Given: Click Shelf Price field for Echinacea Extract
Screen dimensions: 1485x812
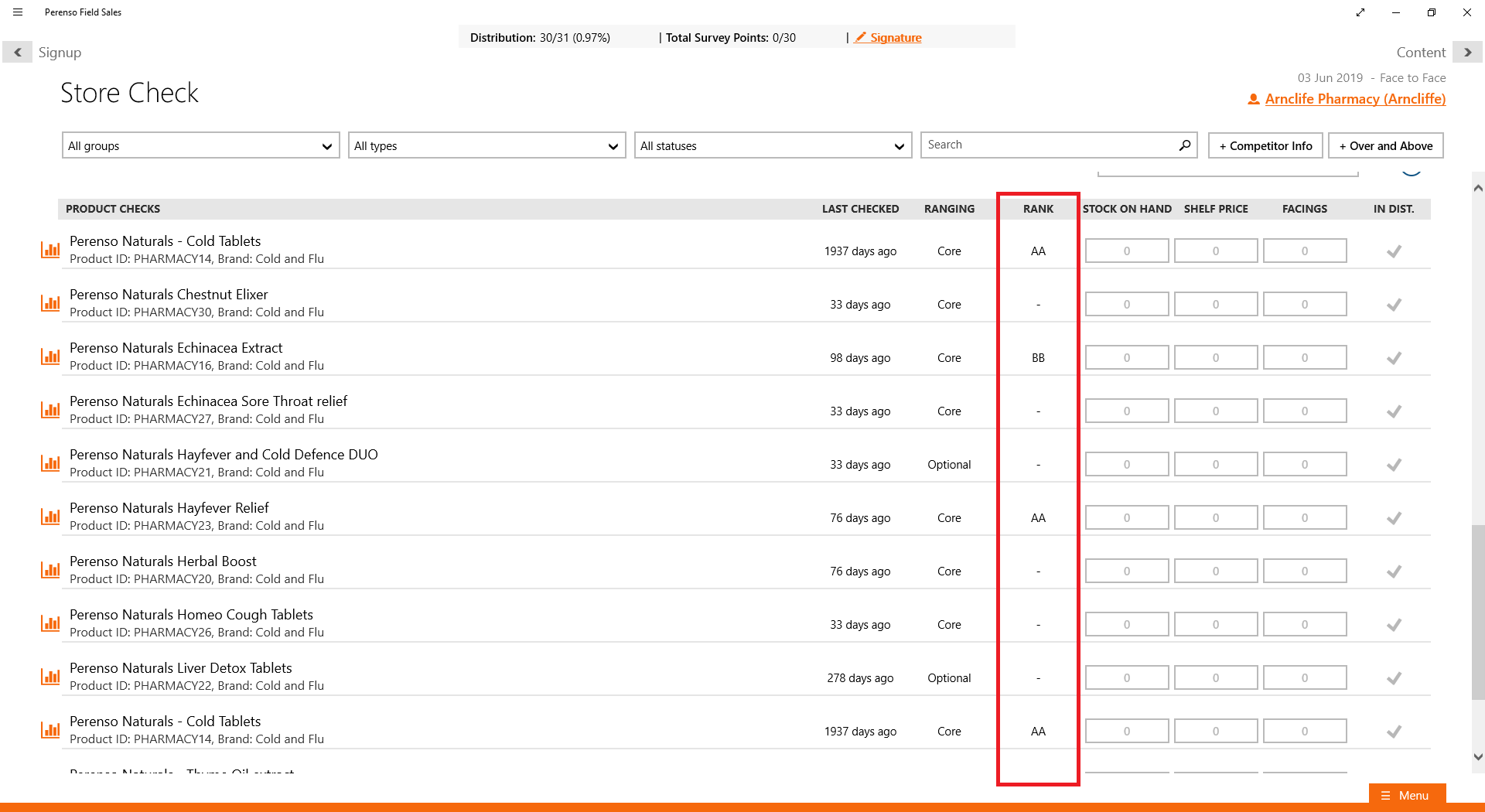Looking at the screenshot, I should 1216,357.
